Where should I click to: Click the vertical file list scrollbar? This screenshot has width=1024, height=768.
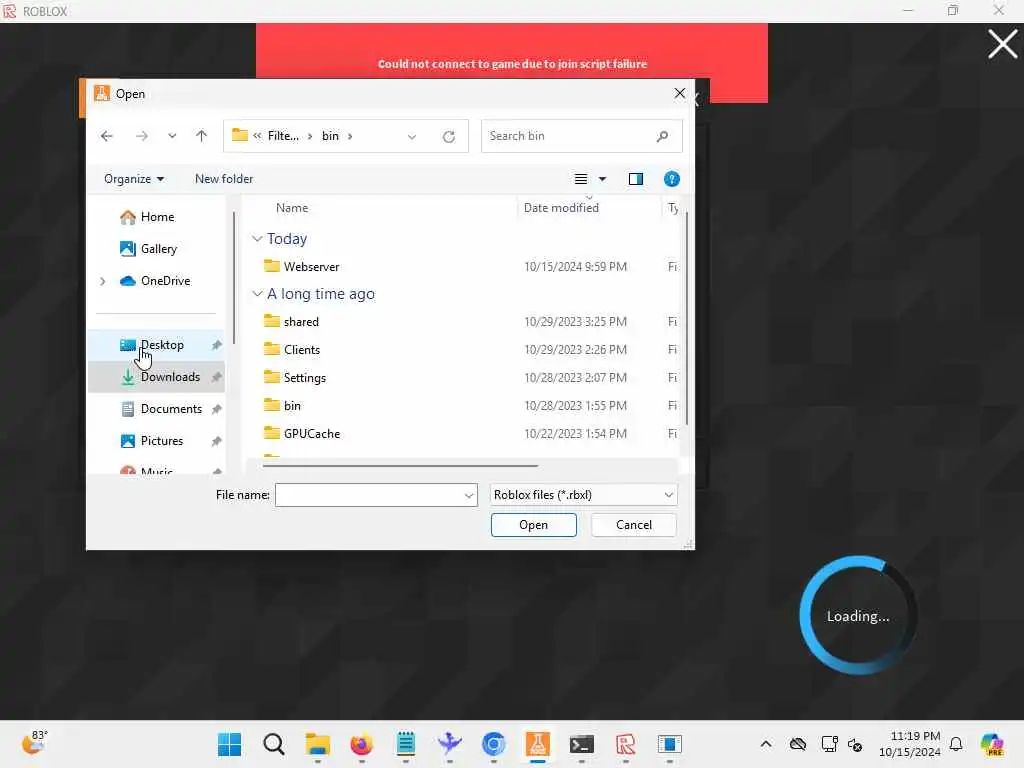click(686, 319)
